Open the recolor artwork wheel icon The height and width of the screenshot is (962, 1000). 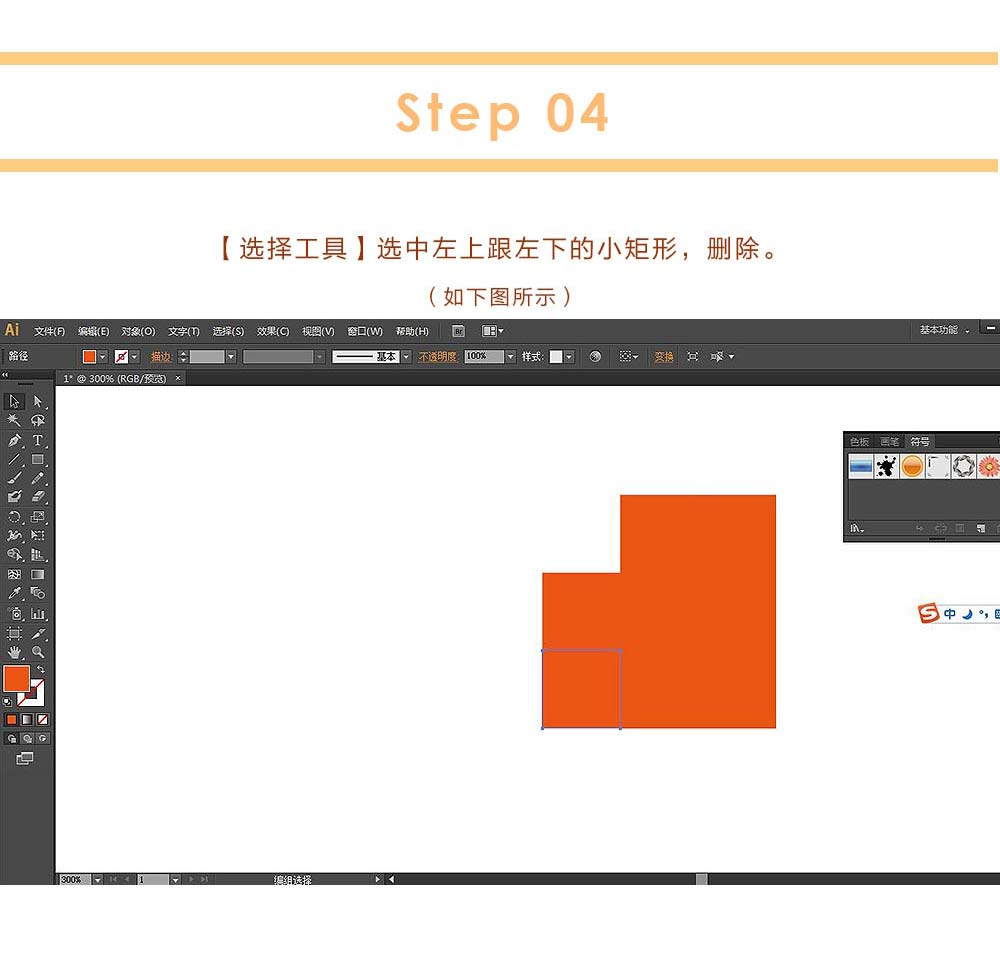pyautogui.click(x=595, y=357)
